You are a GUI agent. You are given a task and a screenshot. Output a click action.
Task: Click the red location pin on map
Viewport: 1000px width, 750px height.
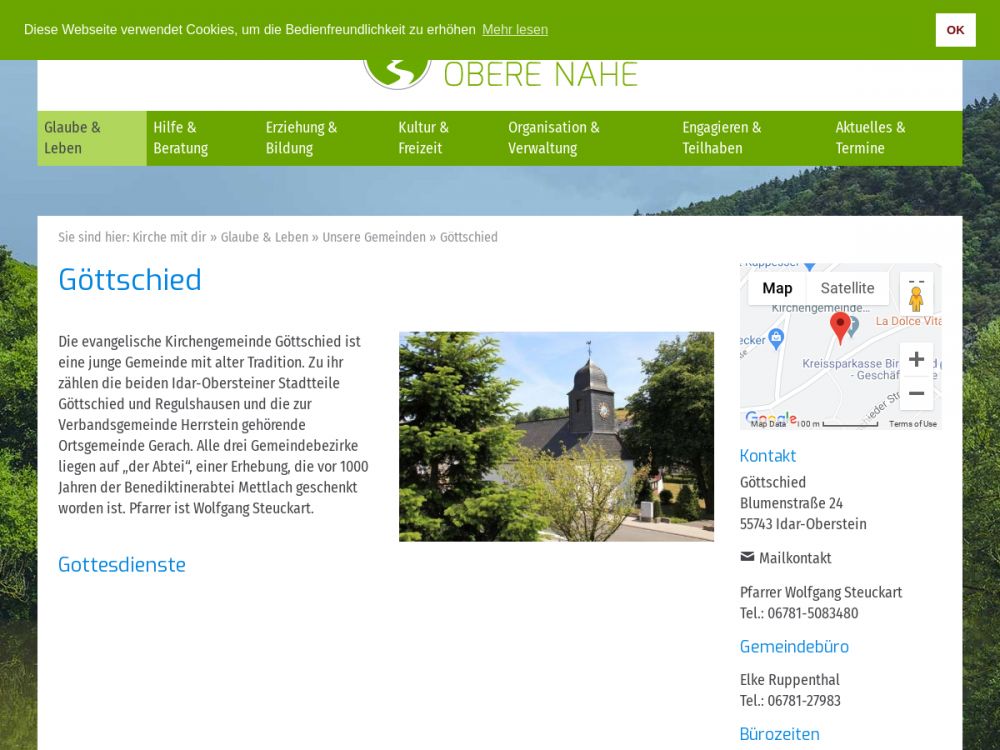(x=840, y=326)
